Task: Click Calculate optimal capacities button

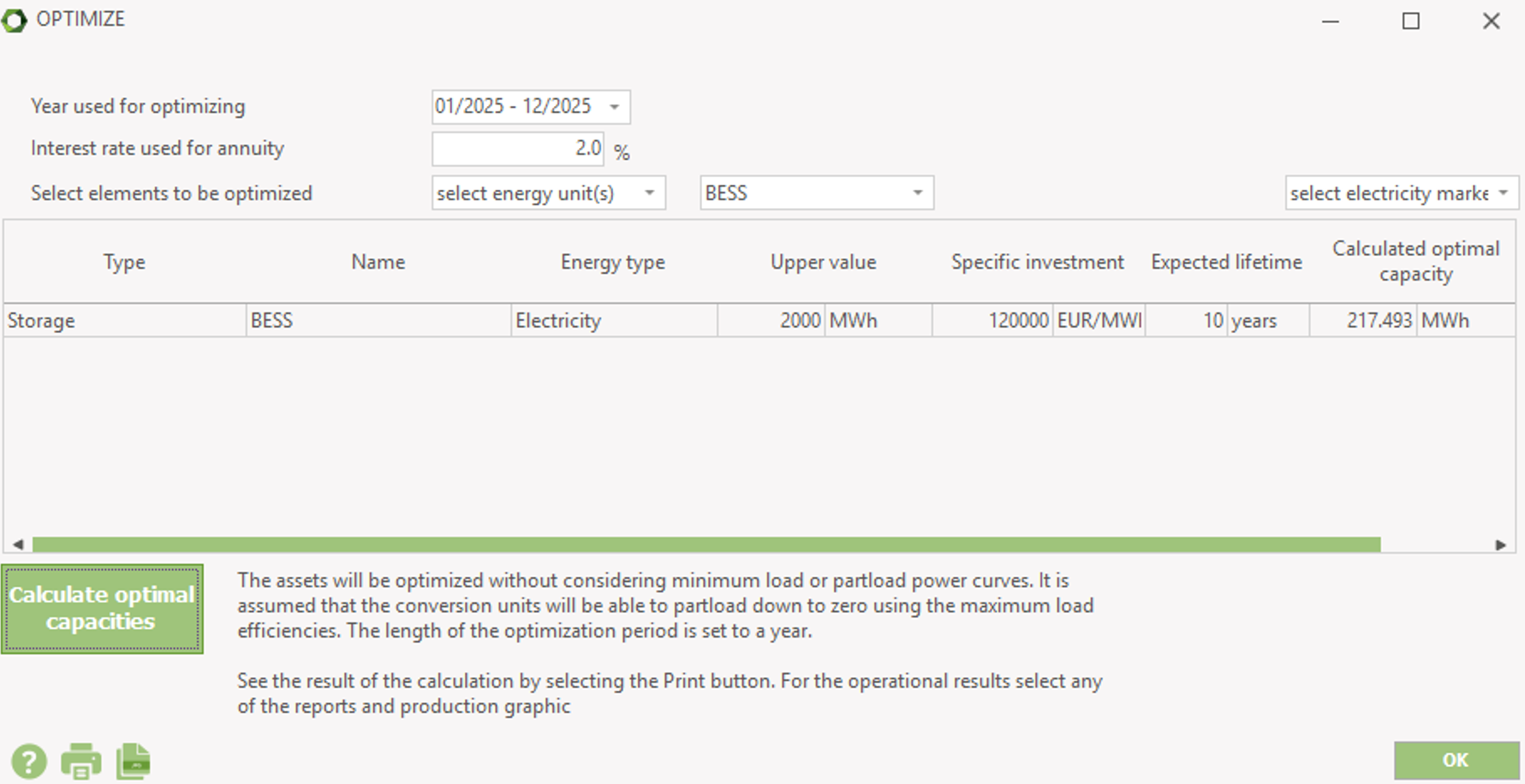Action: tap(102, 609)
